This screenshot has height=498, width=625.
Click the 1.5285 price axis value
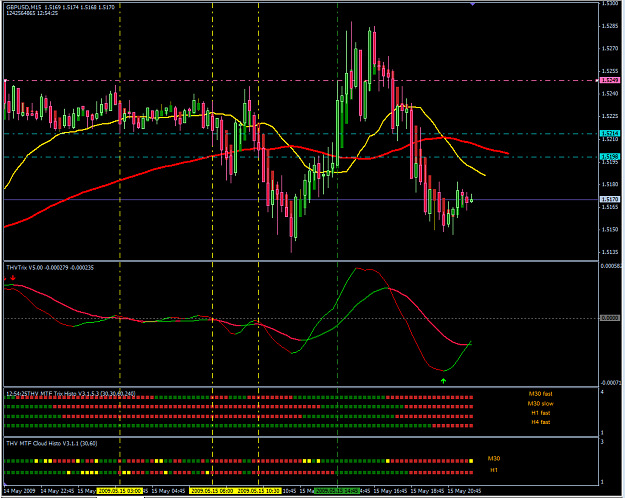(x=610, y=26)
